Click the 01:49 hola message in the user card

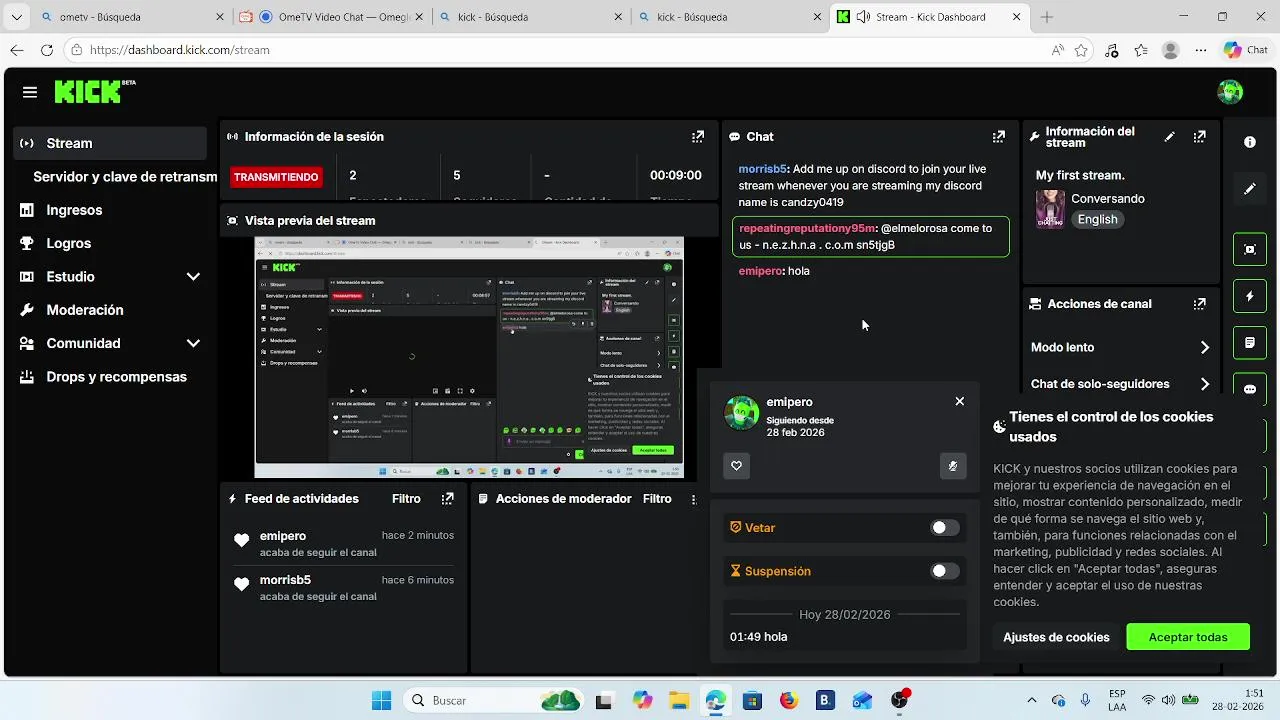click(758, 637)
